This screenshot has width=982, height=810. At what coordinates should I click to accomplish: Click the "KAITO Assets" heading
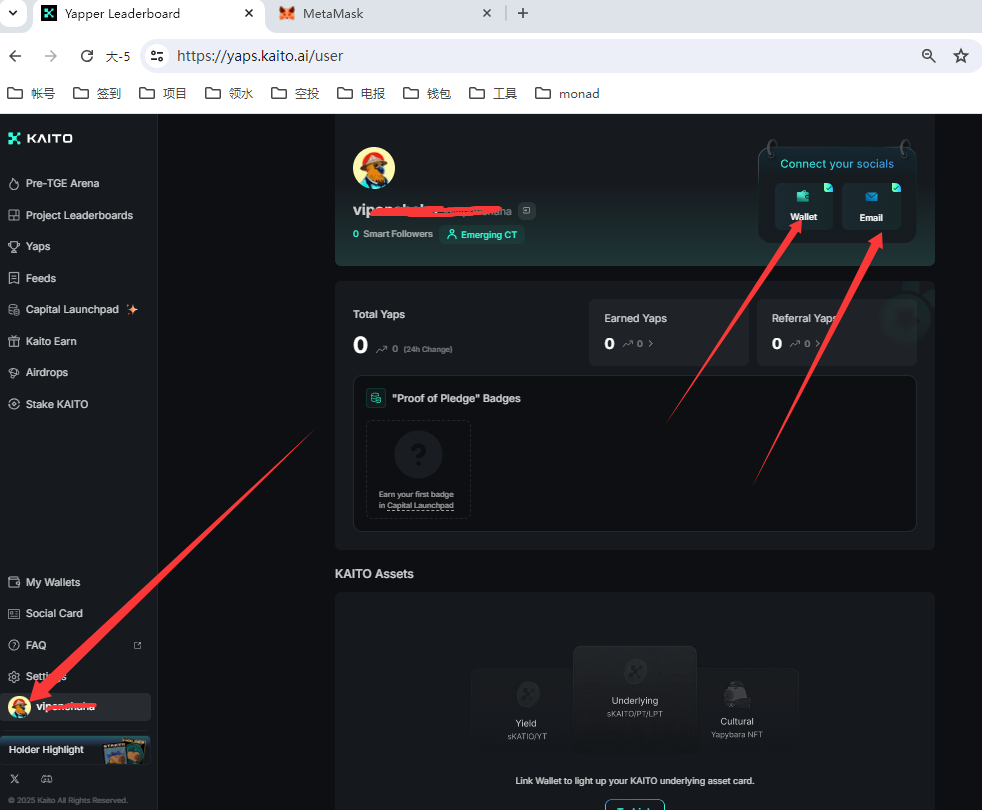(x=375, y=574)
